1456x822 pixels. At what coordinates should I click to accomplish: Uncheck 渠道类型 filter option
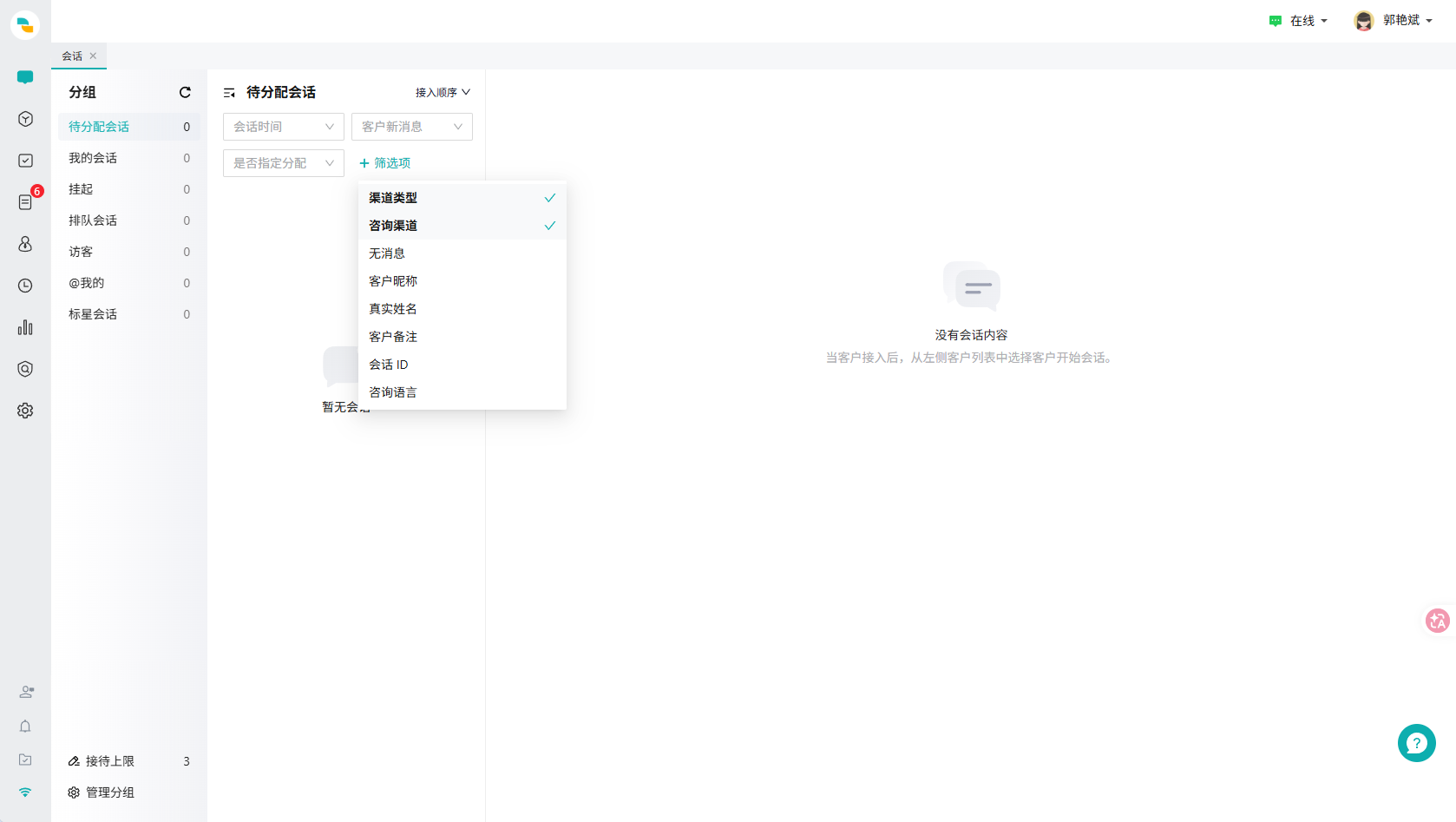[462, 198]
